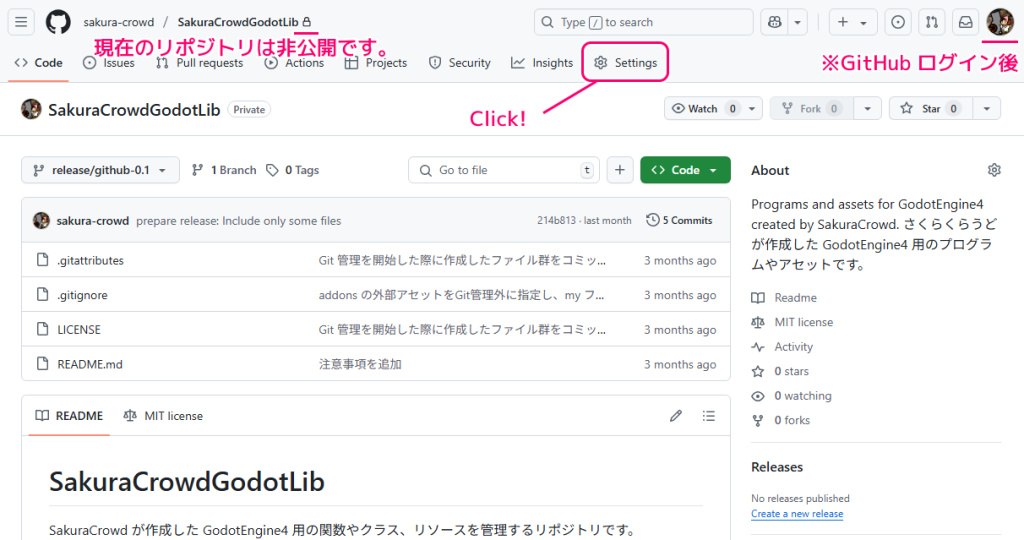The height and width of the screenshot is (540, 1024).
Task: Click the About section gear icon
Action: click(994, 170)
